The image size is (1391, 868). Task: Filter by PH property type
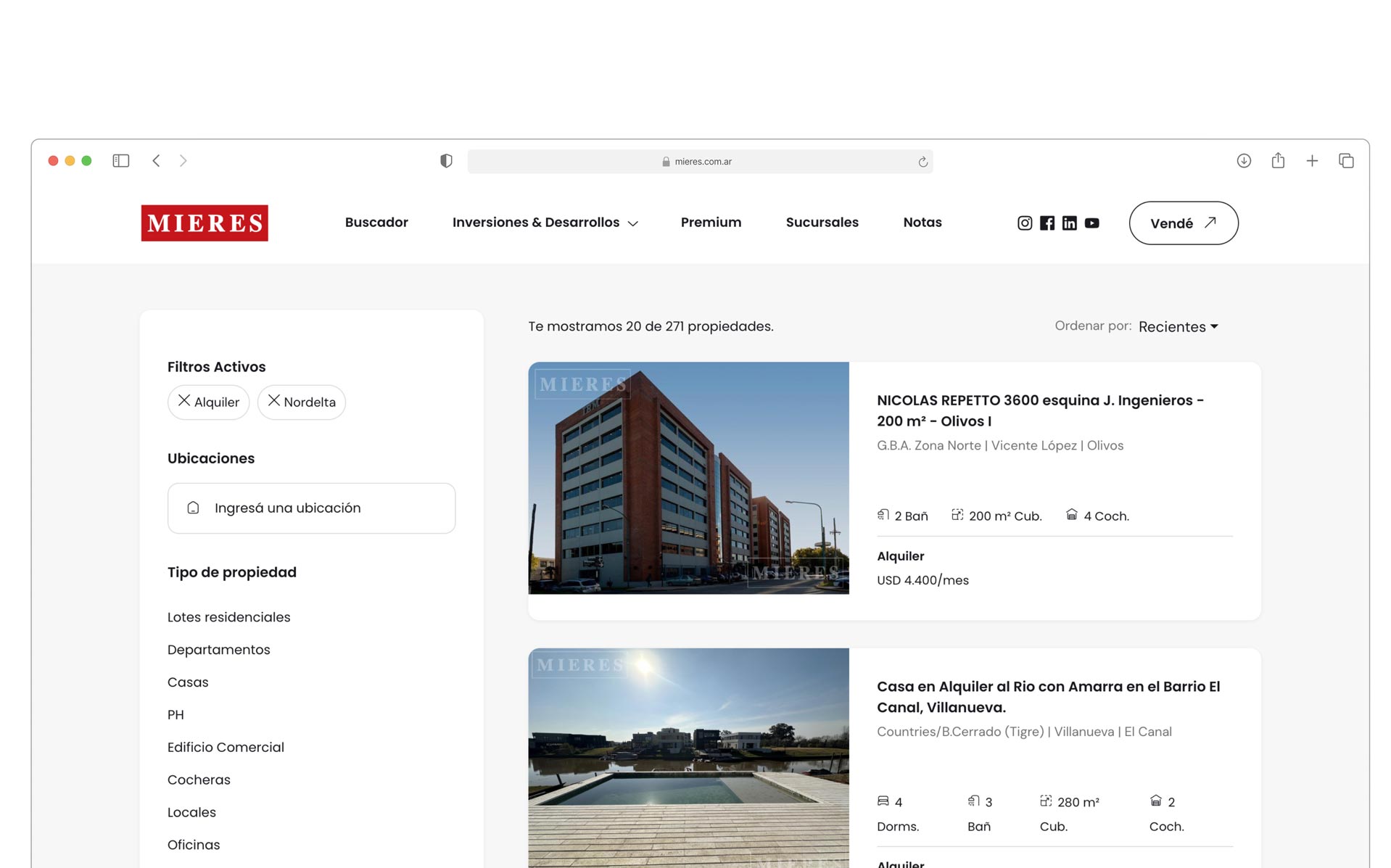[x=176, y=715]
